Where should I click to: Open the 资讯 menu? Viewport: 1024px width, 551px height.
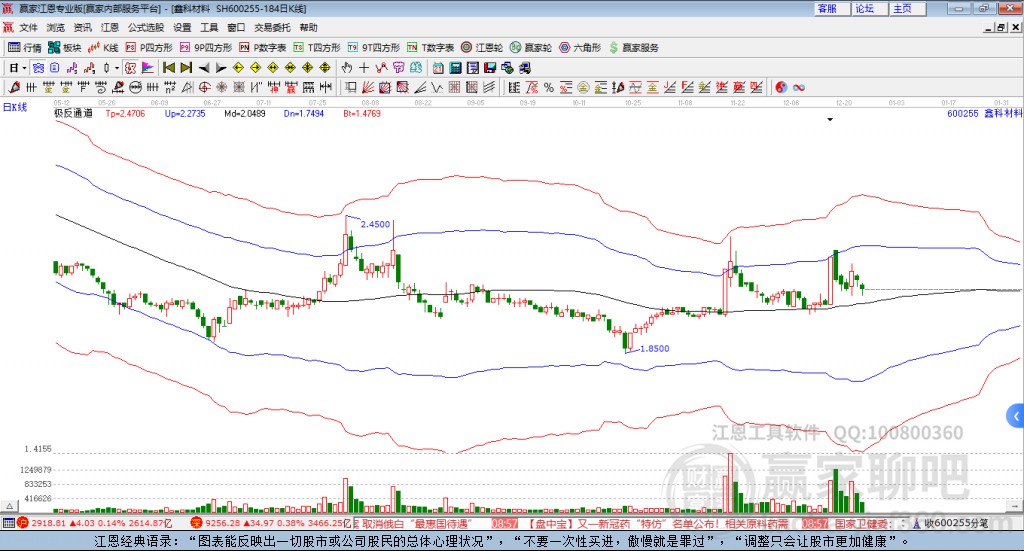(x=82, y=27)
